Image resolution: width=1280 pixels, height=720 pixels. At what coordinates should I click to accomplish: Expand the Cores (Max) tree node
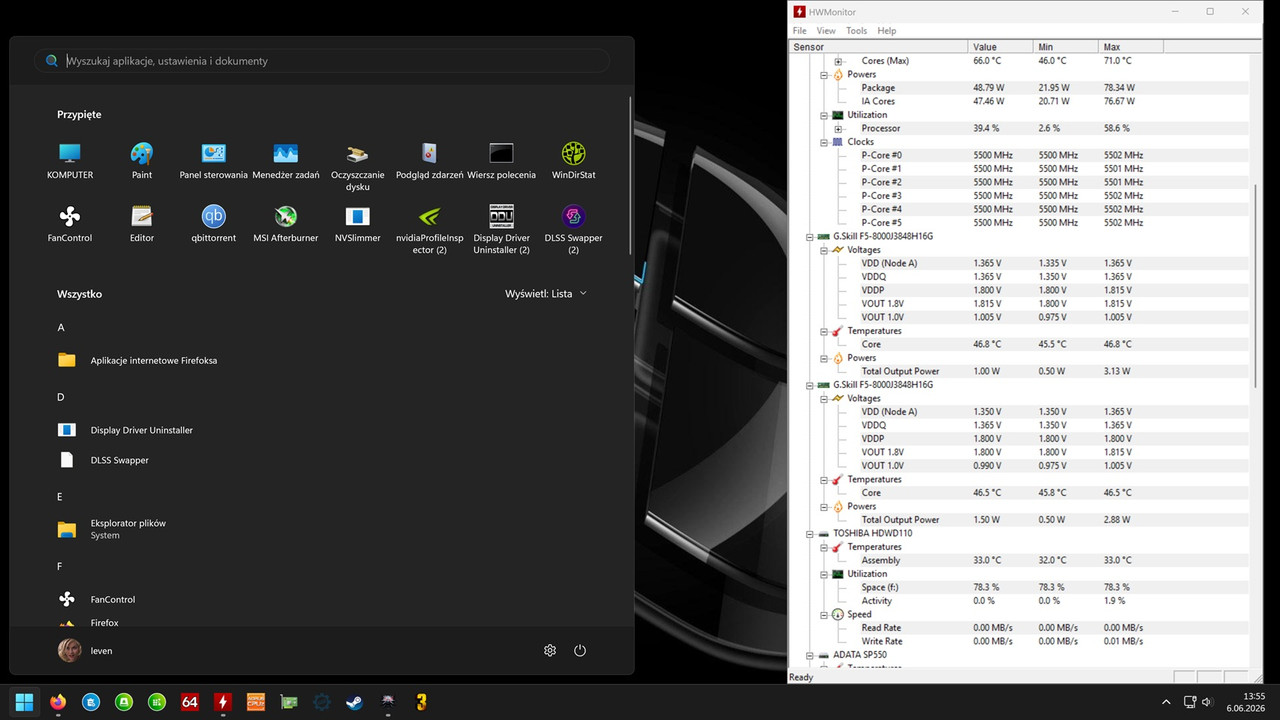(x=838, y=61)
